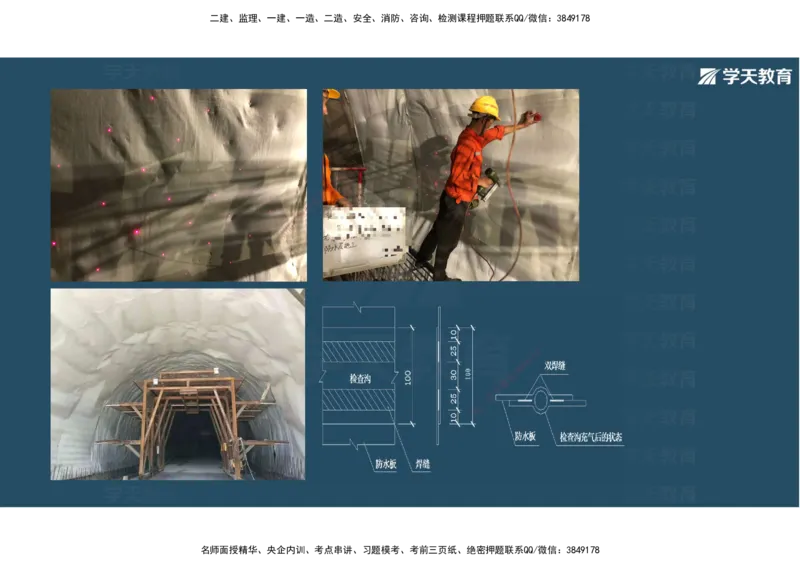Open the photo of the worker welding
Viewport: 800px width, 566px height.
click(x=450, y=185)
